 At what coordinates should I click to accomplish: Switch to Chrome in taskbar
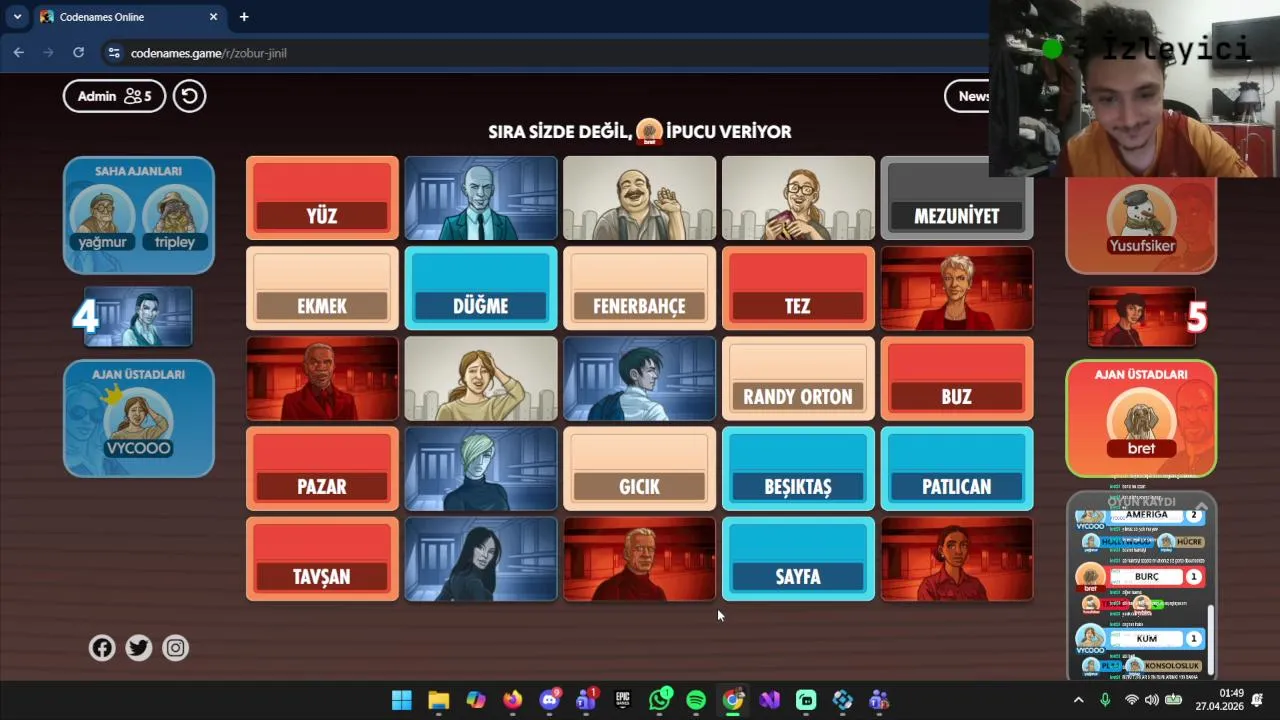[x=733, y=700]
